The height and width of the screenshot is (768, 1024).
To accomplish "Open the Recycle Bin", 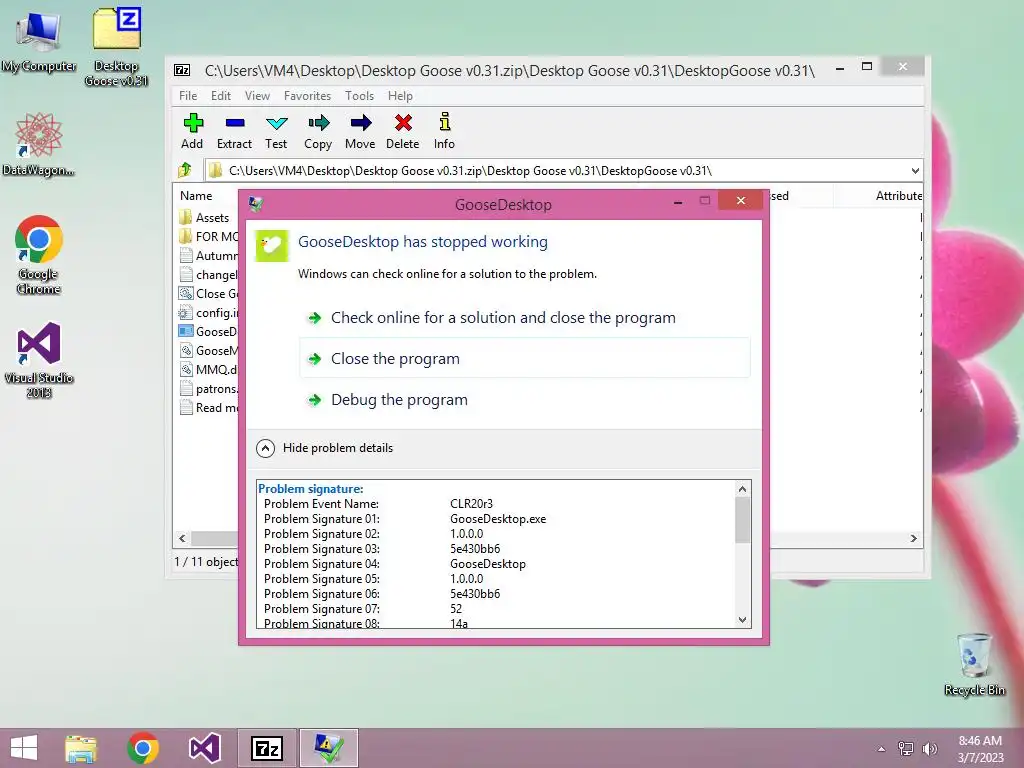I will tap(974, 664).
